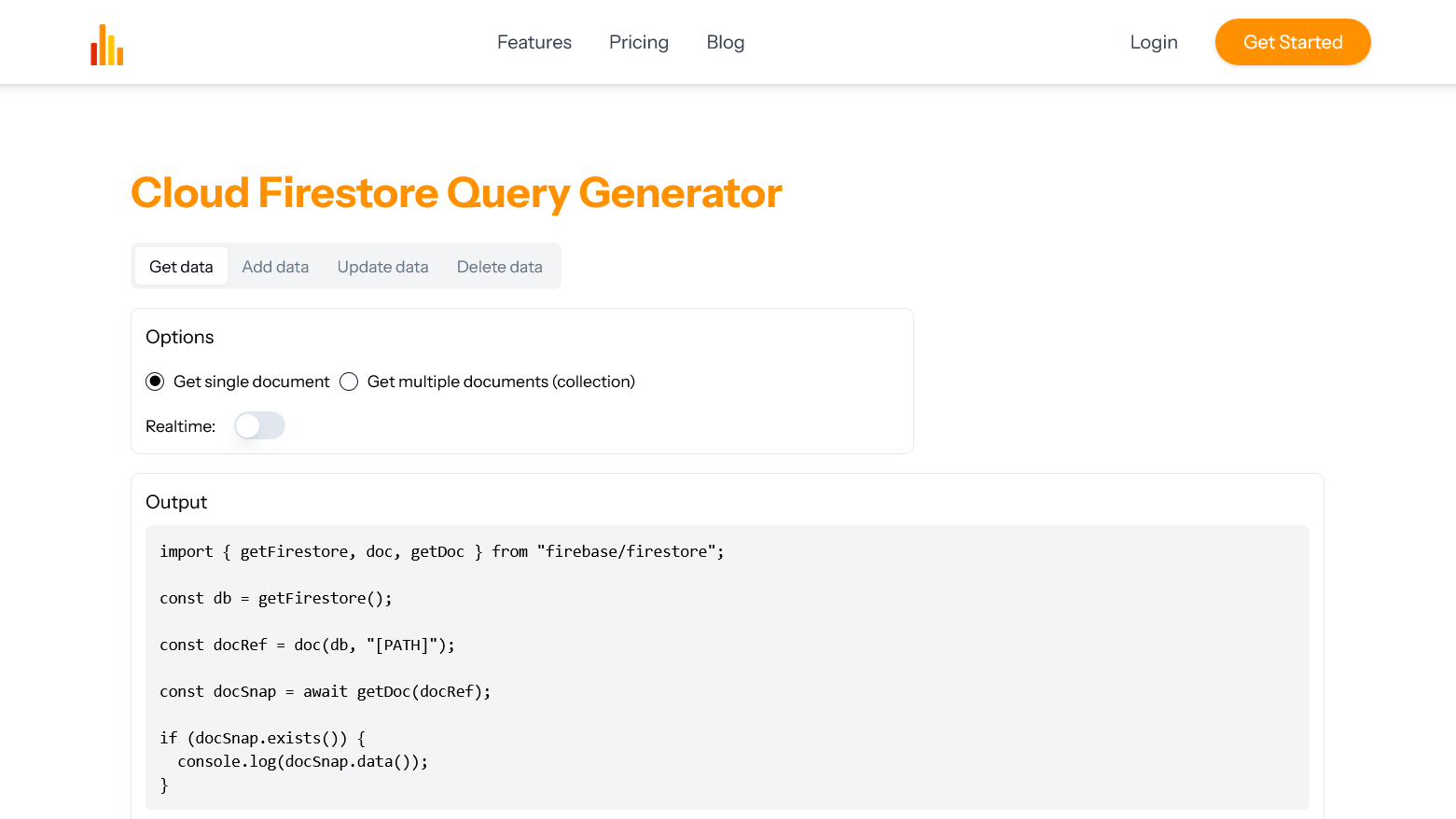
Task: Click the await getDoc(docRef) code line
Action: (326, 691)
